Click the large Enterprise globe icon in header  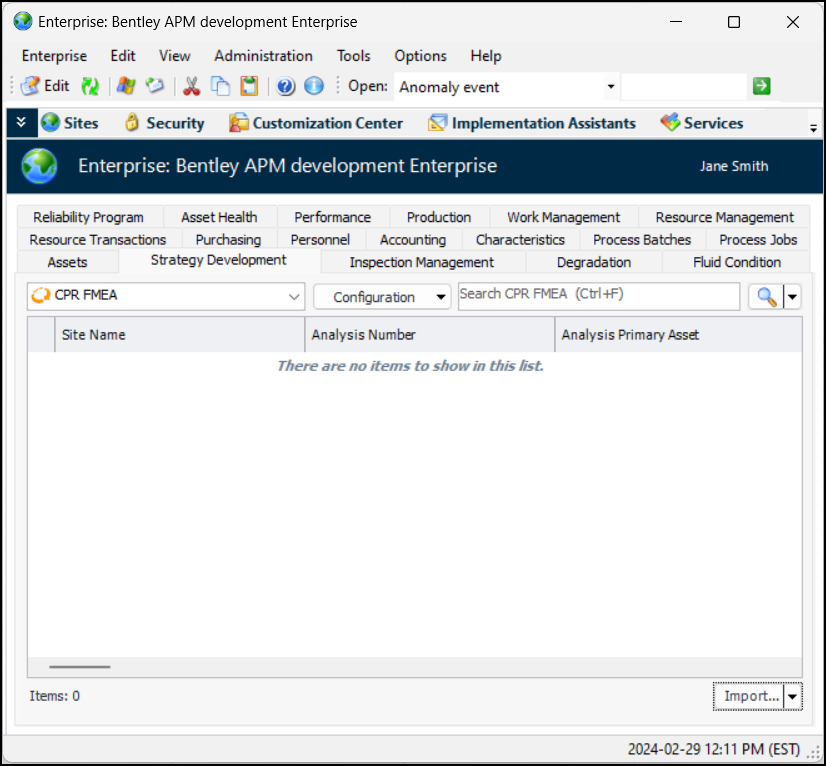(x=40, y=166)
